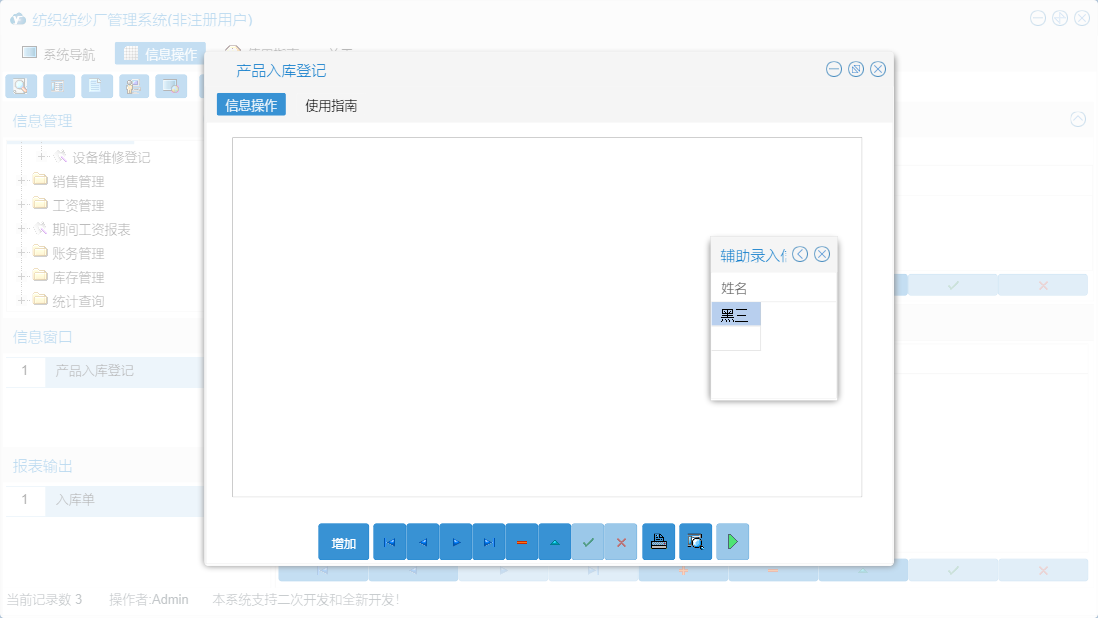Click the screen settings icon in main toolbar

pos(171,86)
